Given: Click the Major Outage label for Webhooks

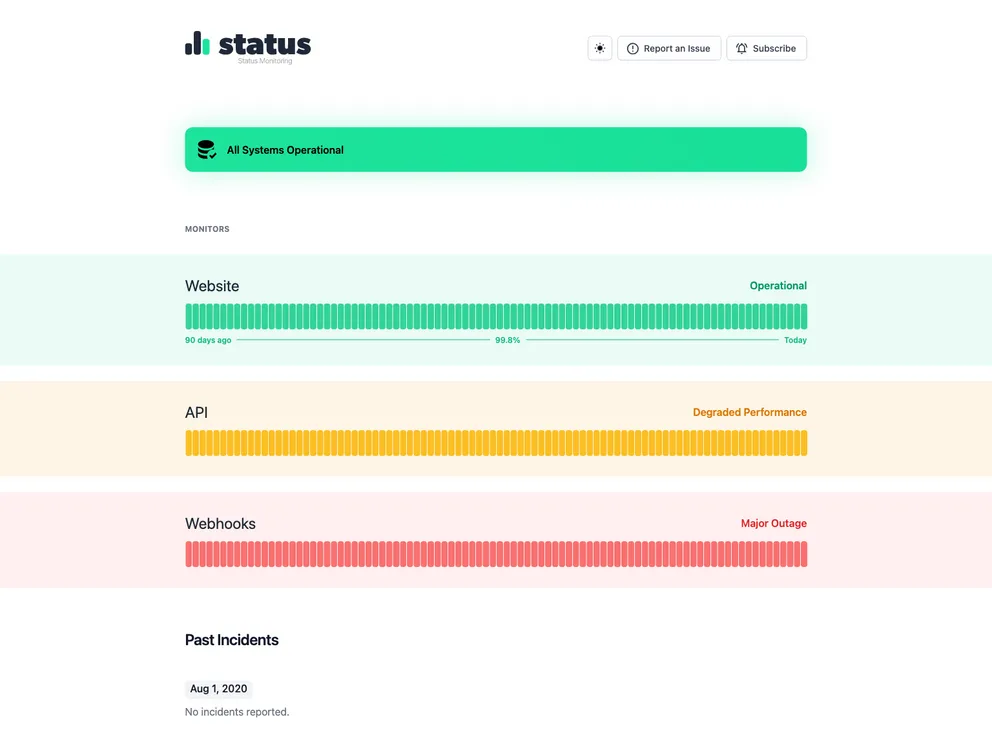Looking at the screenshot, I should pos(773,523).
